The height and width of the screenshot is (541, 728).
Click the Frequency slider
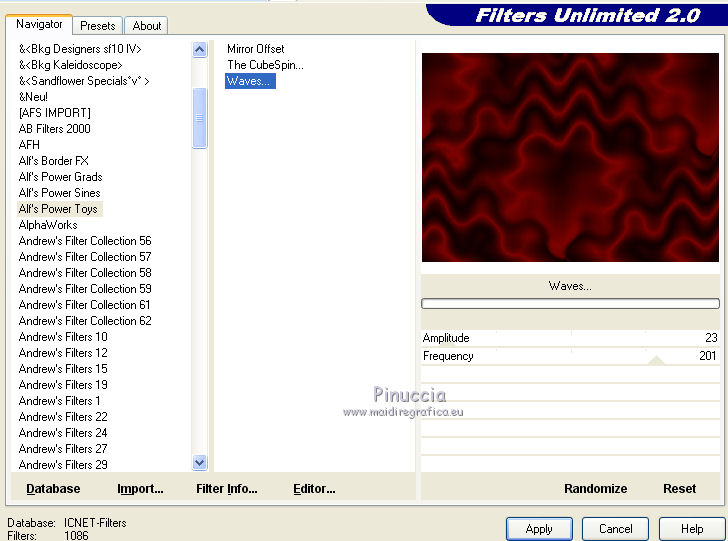(x=570, y=356)
